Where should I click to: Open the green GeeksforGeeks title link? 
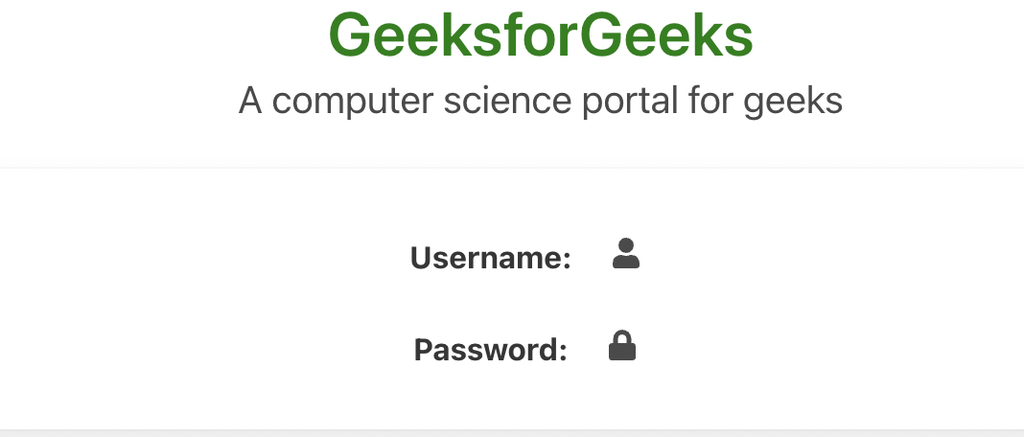coord(540,36)
